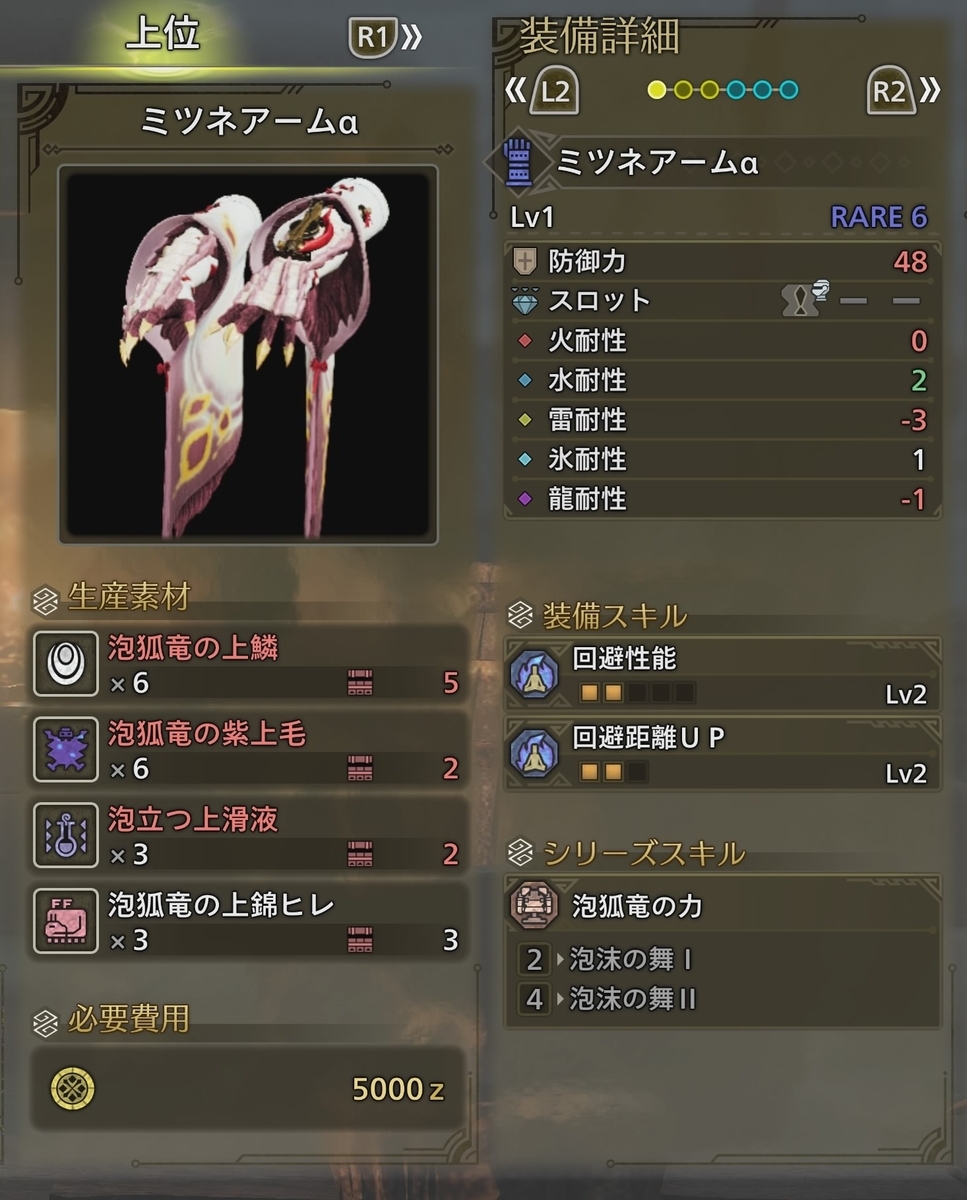Click the 泡狐竜の紫上毛 fur material icon
The height and width of the screenshot is (1200, 967).
[x=66, y=749]
